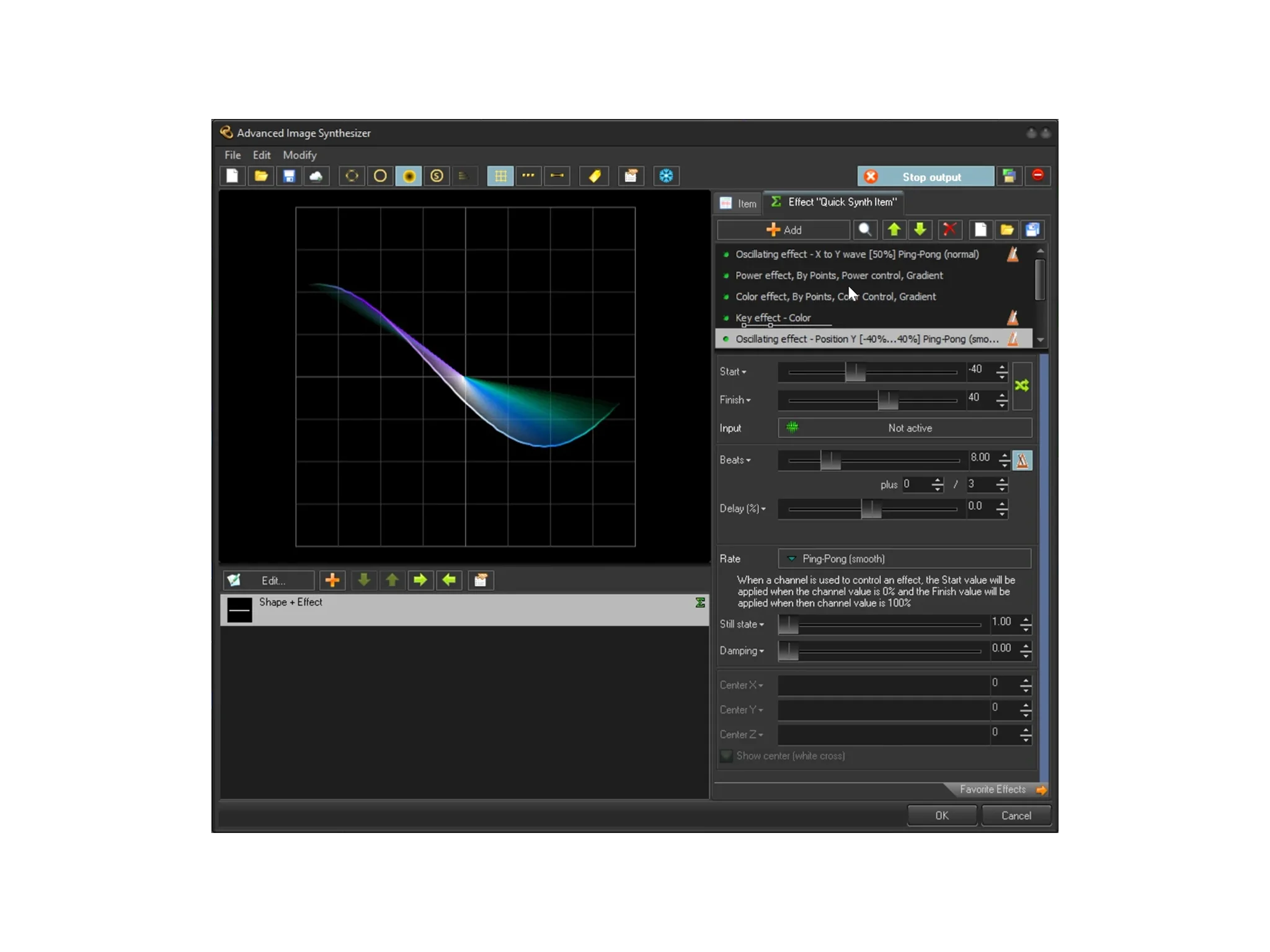Open the Still state dropdown arrow
This screenshot has height=952, width=1270.
762,625
